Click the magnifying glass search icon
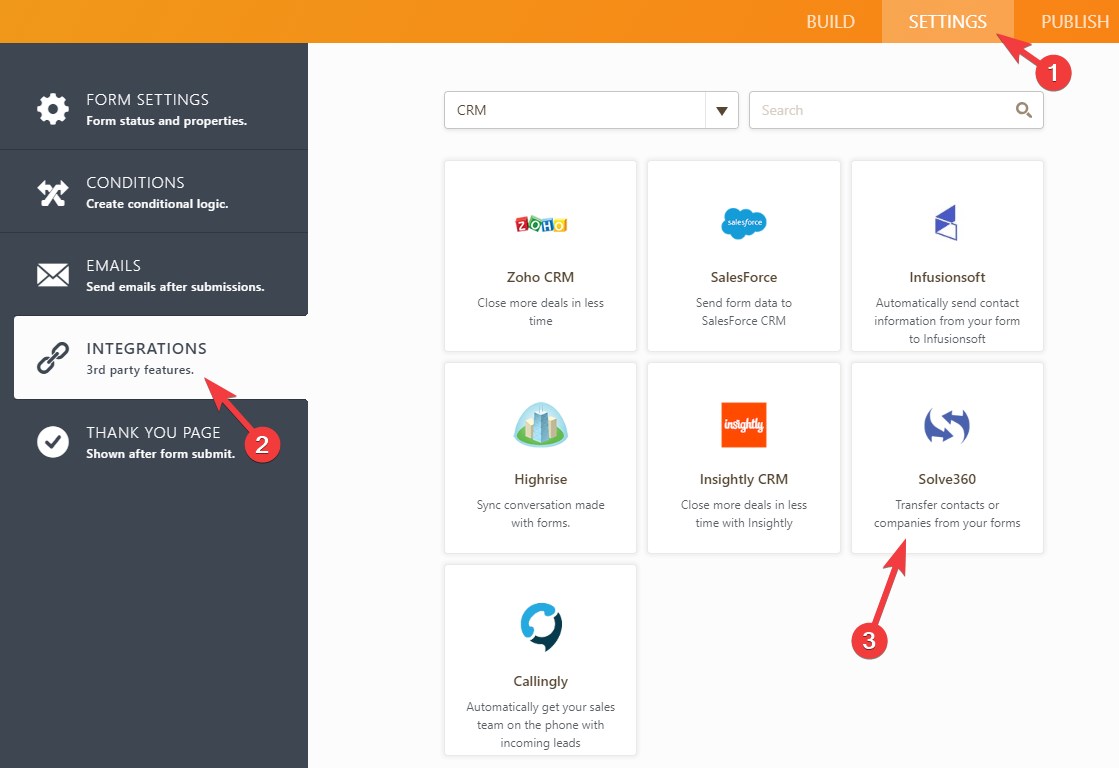The height and width of the screenshot is (768, 1119). [1023, 110]
